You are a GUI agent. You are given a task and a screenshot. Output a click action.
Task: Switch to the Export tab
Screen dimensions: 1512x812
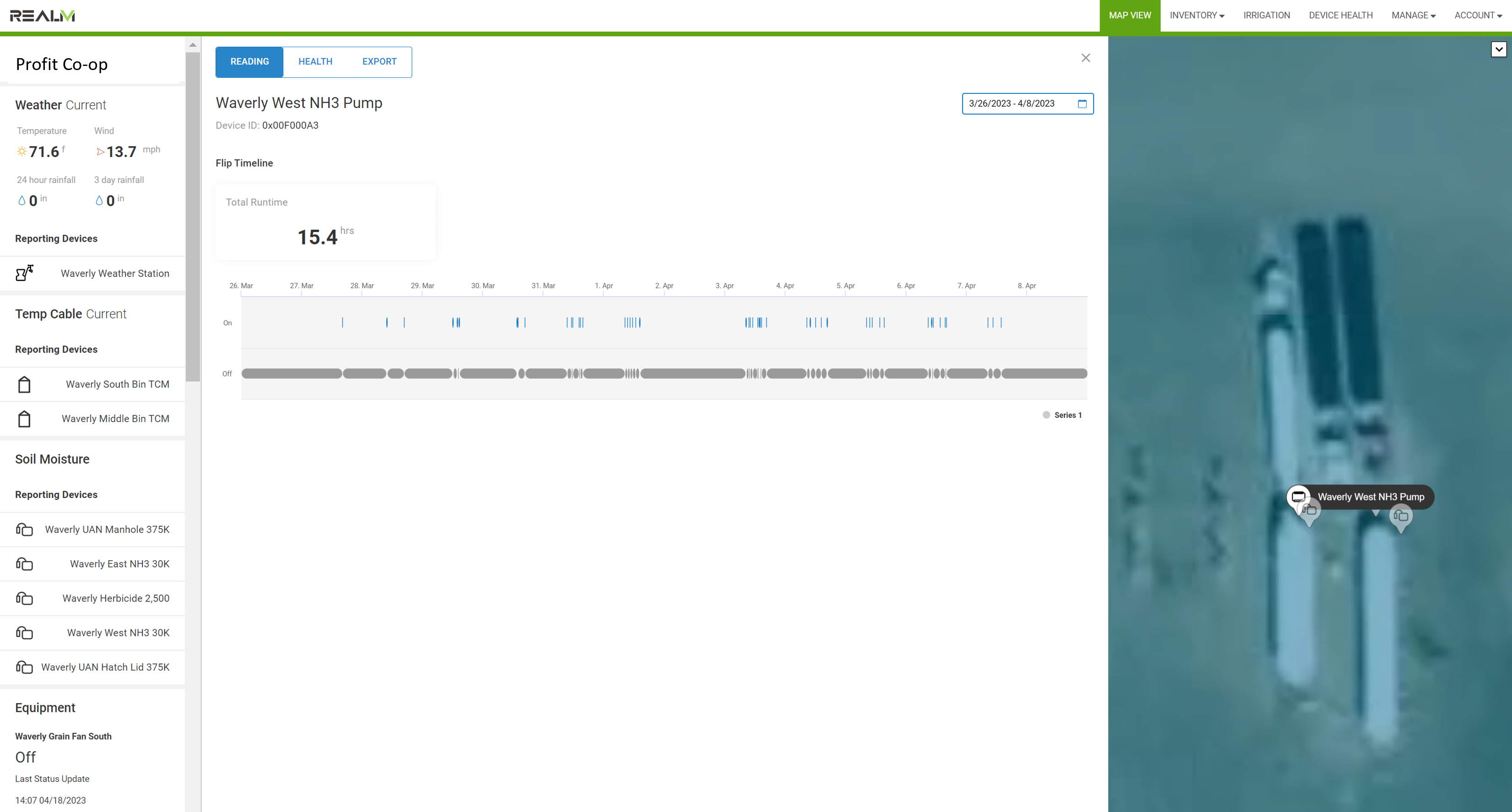(379, 62)
